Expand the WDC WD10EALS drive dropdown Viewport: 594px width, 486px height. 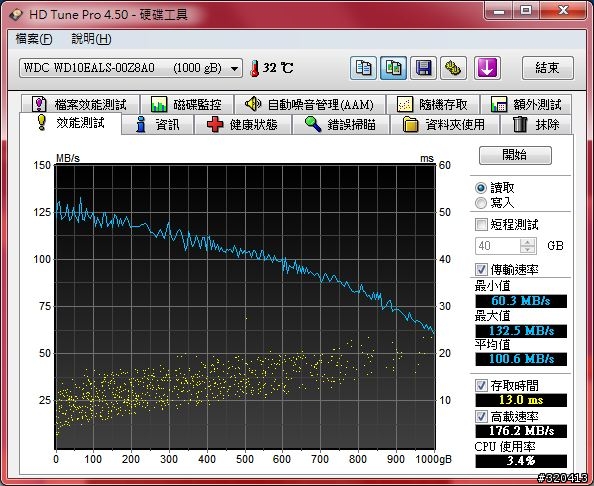[x=234, y=69]
